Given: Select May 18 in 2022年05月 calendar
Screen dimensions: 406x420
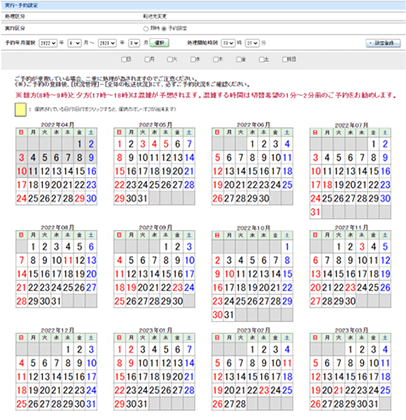Looking at the screenshot, I should click(x=154, y=171).
